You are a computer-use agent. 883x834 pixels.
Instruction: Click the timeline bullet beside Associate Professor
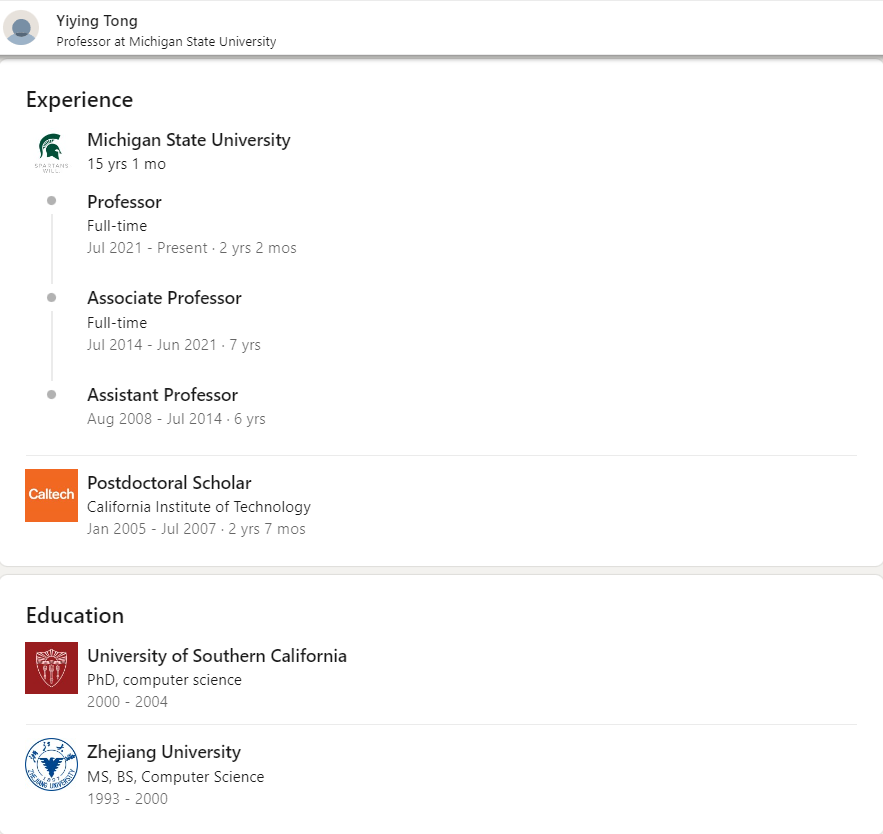click(51, 298)
